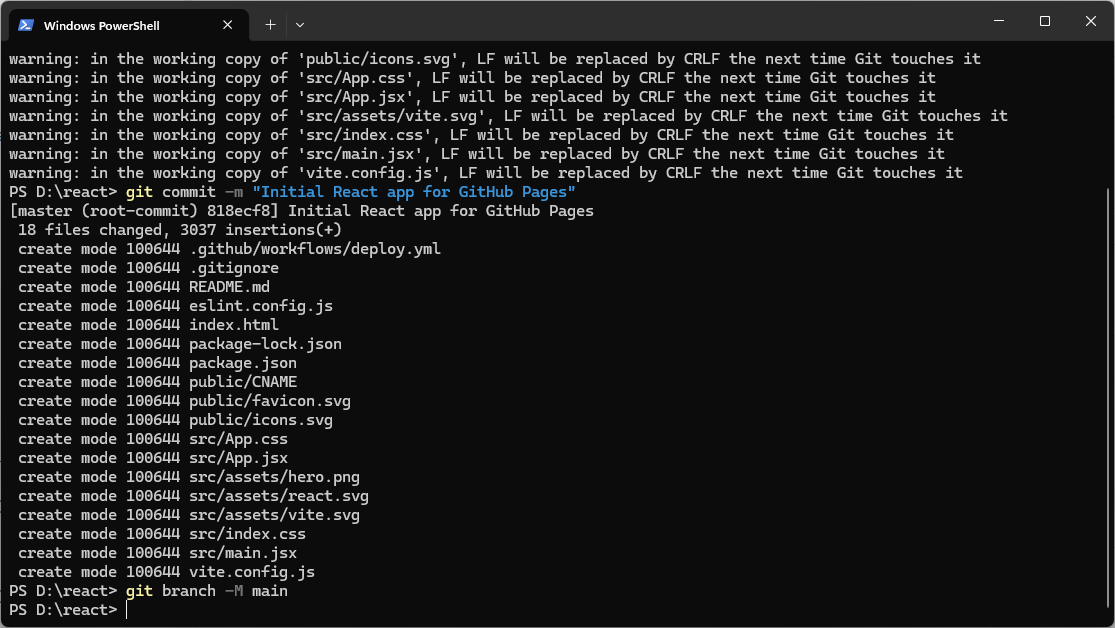The image size is (1115, 628).
Task: Click the 'create mode 100644 src/App.css' line
Action: (153, 440)
